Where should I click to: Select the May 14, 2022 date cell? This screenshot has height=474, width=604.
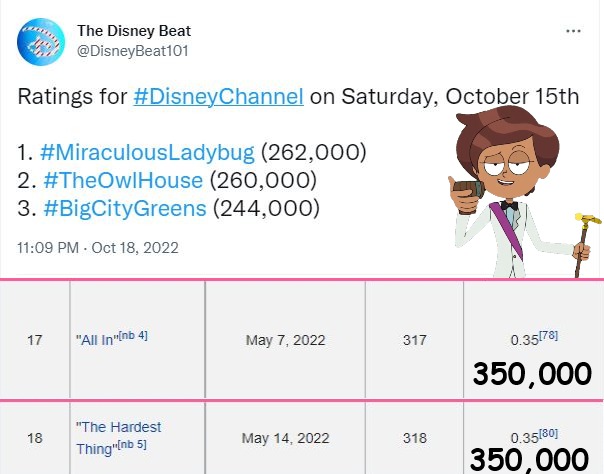285,438
